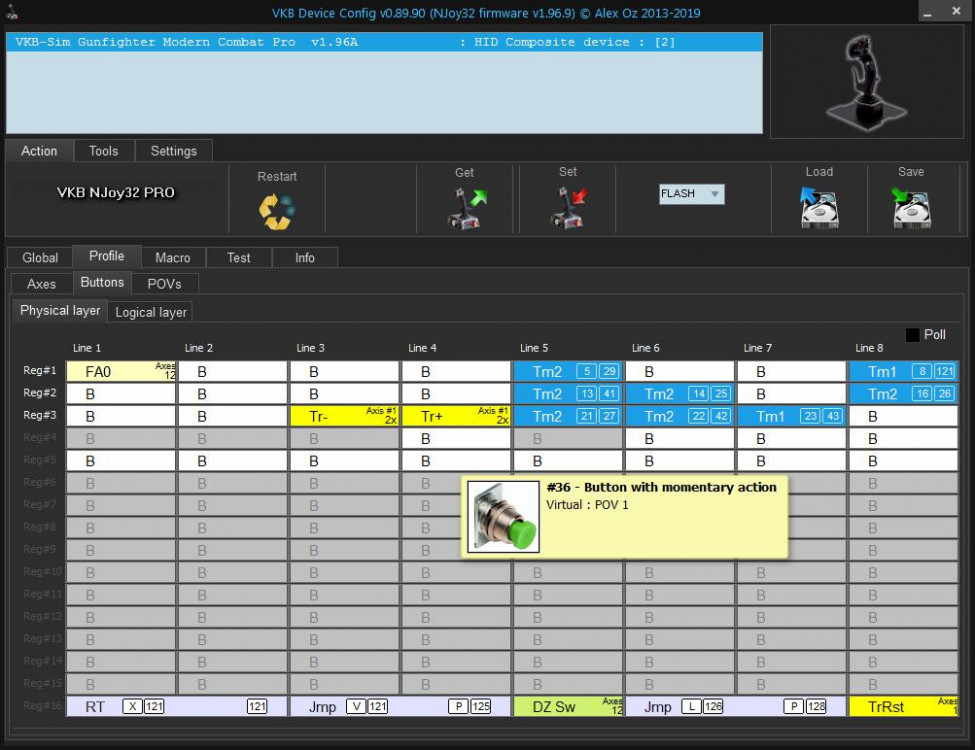
Task: Click the Save disk icon
Action: click(x=911, y=208)
